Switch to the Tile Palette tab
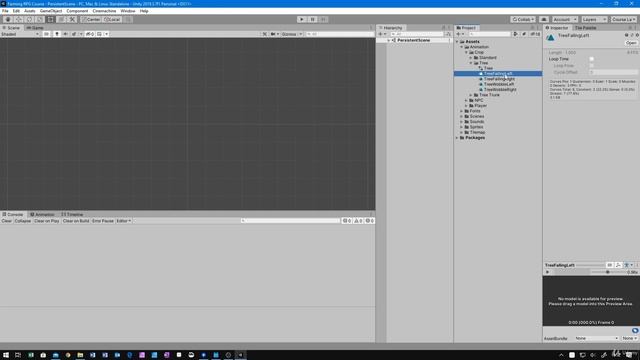 (585, 28)
